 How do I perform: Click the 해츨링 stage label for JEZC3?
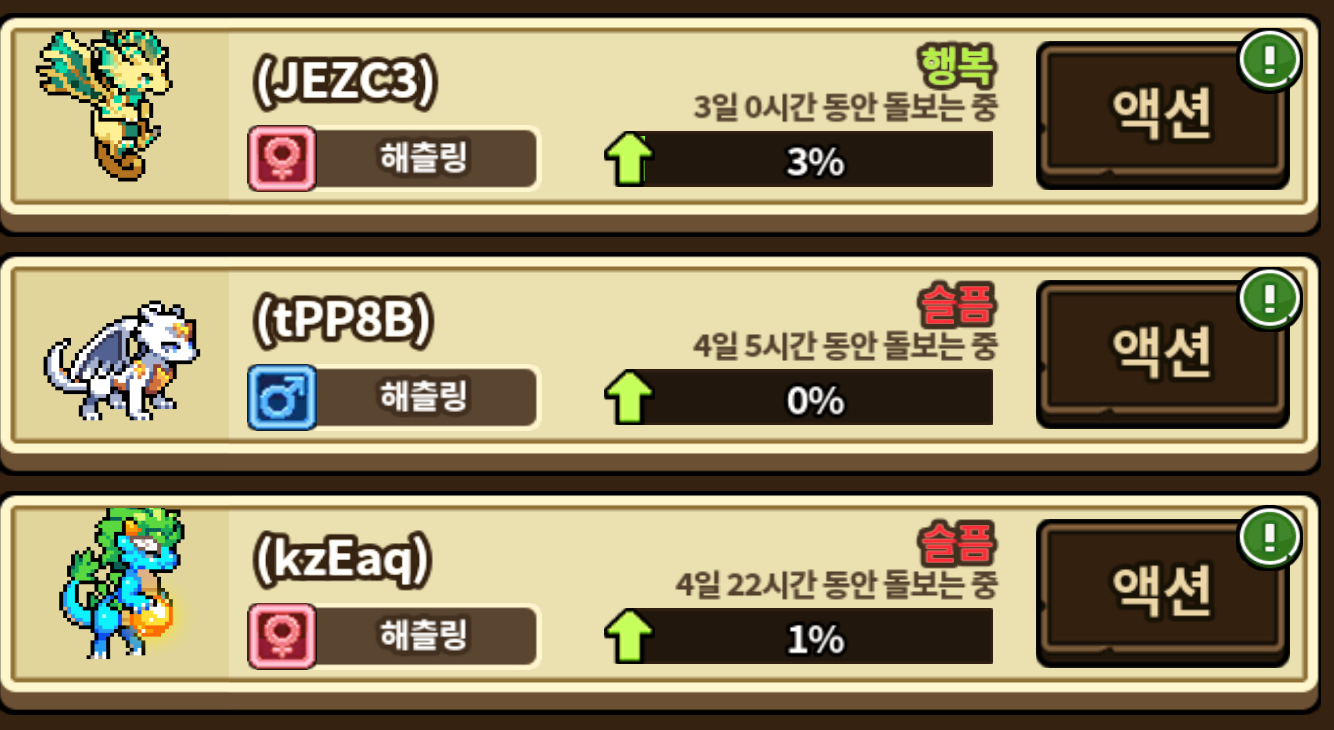pos(424,158)
